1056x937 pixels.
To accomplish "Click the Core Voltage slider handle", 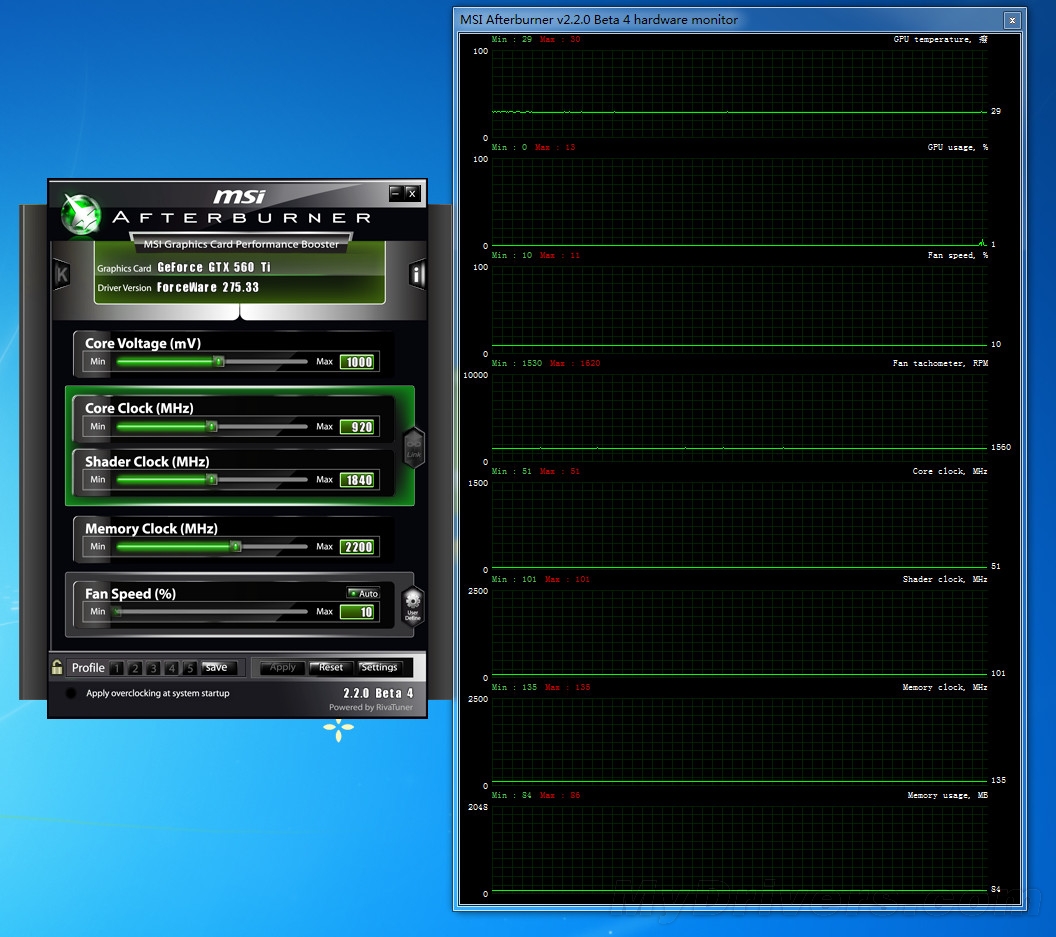I will pos(218,361).
